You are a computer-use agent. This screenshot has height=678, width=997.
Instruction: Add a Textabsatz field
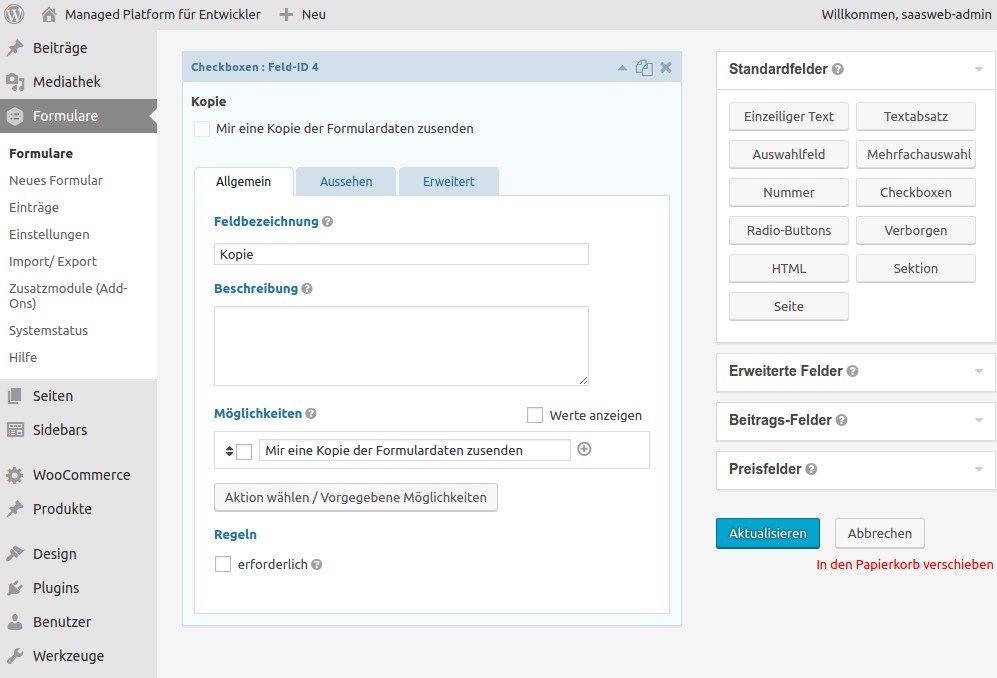916,116
